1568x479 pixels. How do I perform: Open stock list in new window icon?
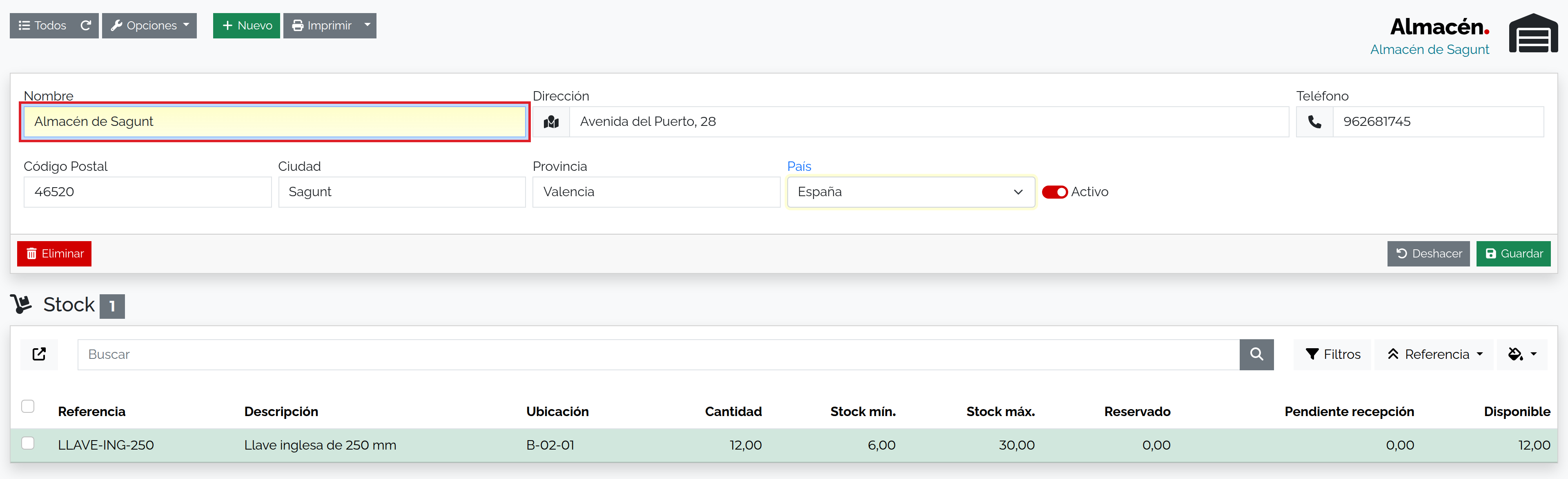[x=39, y=355]
